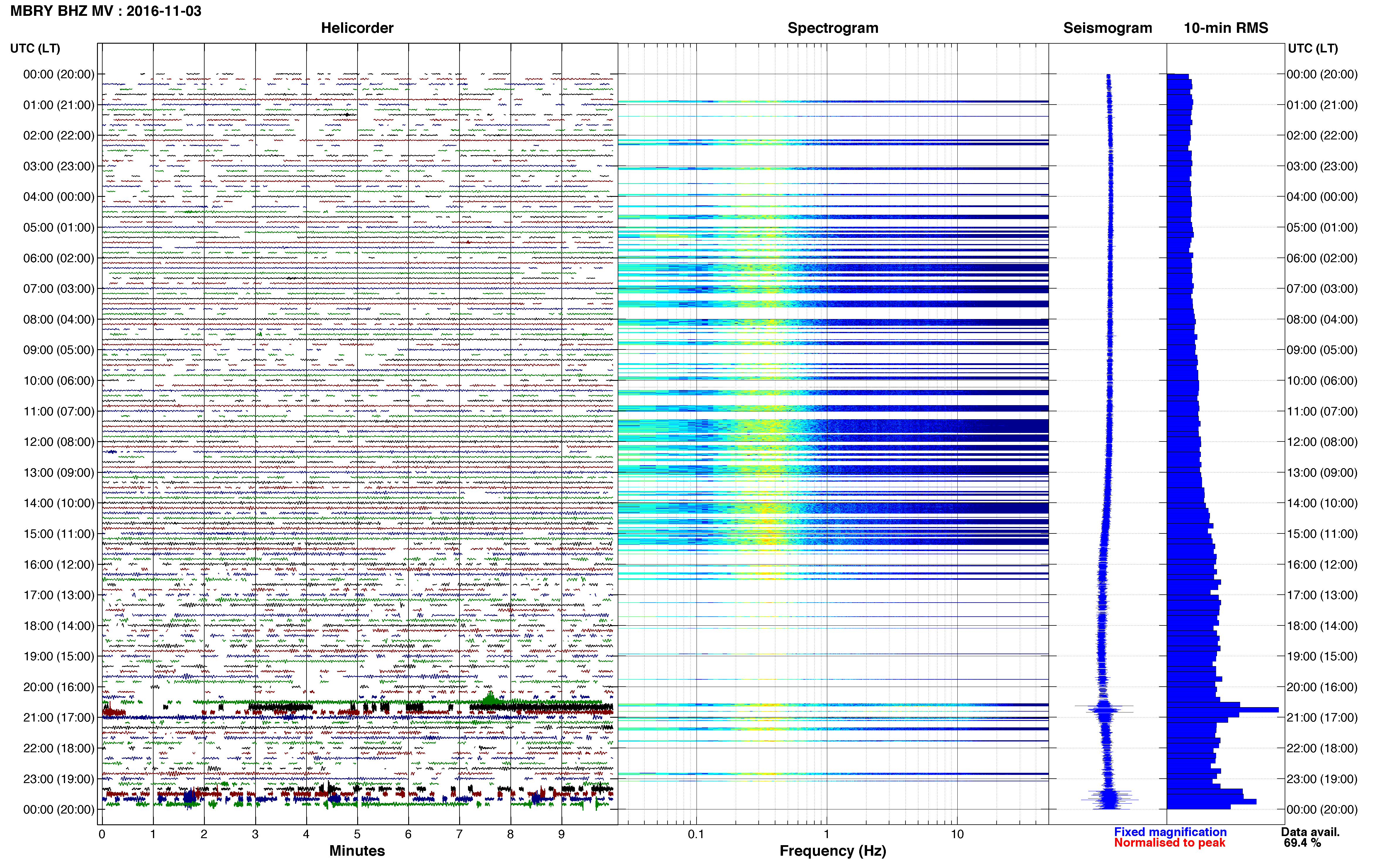Screen dimensions: 1389x868
Task: Click minute tick label '5' under helicorder
Action: click(x=357, y=834)
